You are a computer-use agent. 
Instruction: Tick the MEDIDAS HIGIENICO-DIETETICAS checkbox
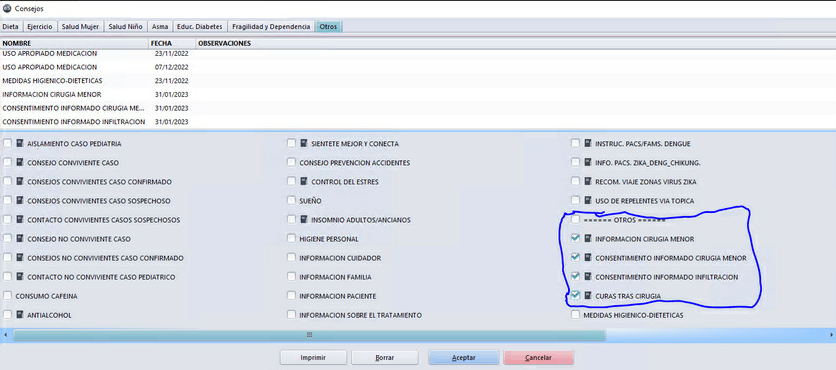point(575,315)
